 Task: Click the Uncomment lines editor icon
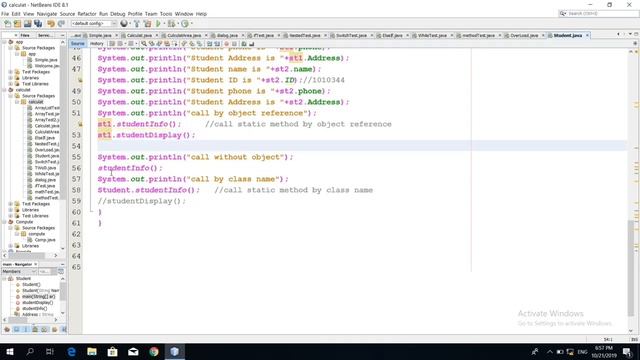(x=251, y=44)
